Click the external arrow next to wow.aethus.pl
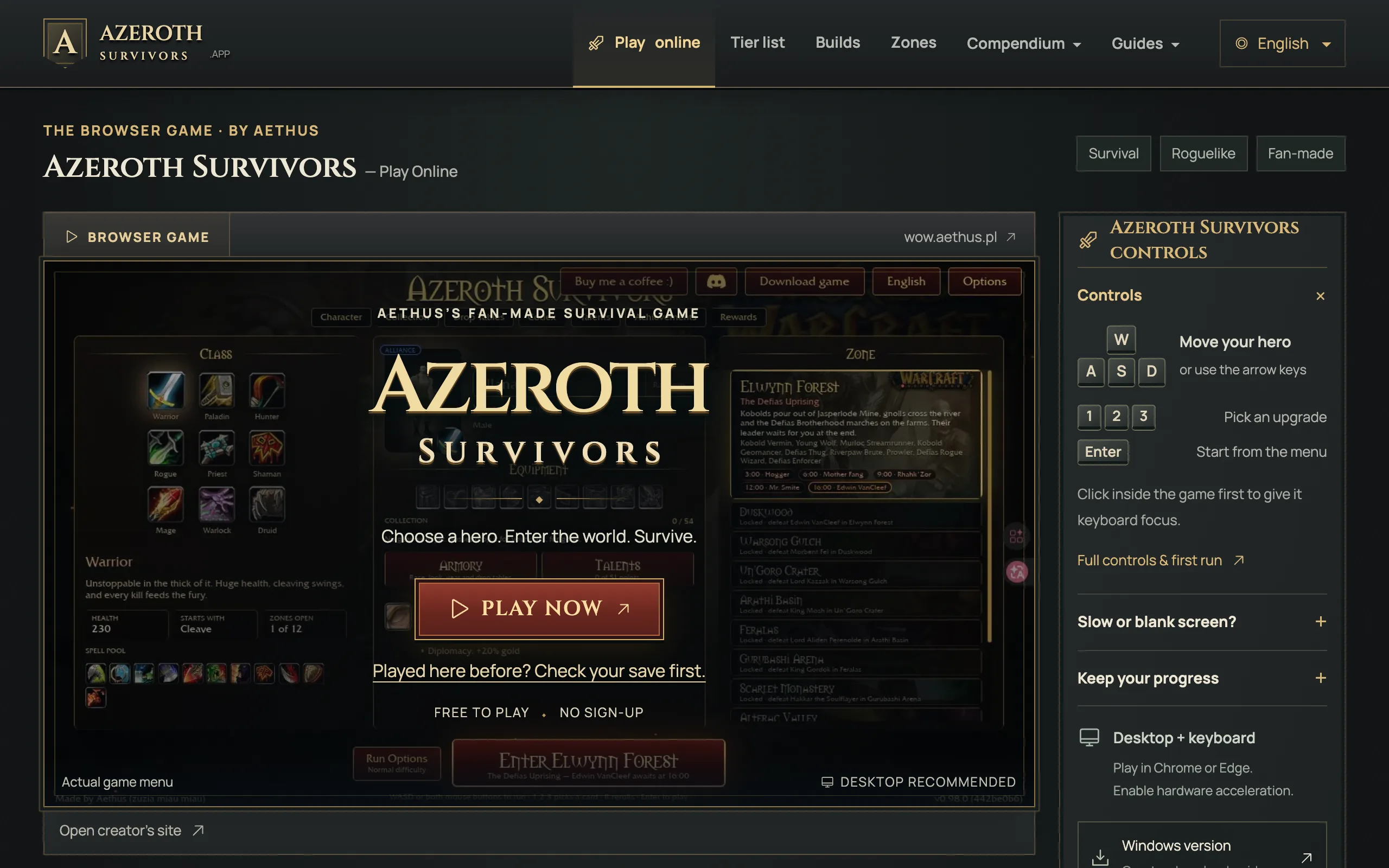1389x868 pixels. pos(1011,237)
